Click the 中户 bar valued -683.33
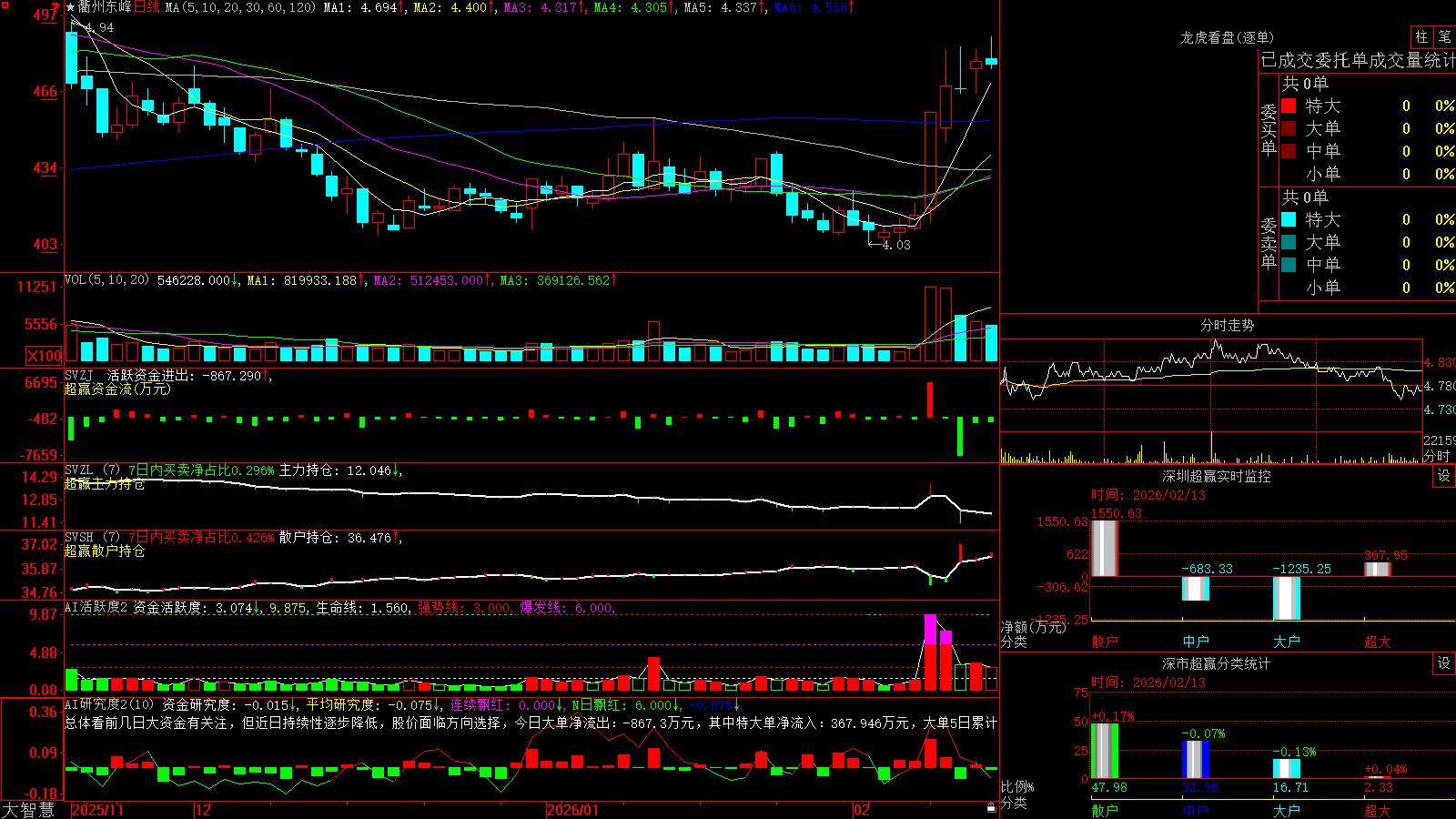Viewport: 1456px width, 819px height. [x=1196, y=588]
